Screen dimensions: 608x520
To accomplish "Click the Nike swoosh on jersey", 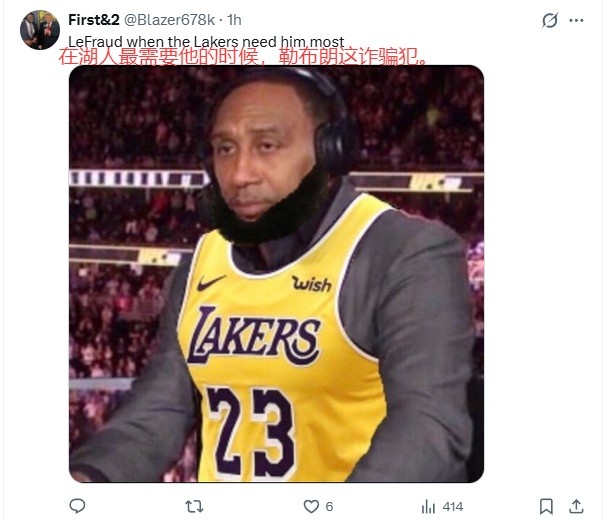I will pyautogui.click(x=211, y=283).
